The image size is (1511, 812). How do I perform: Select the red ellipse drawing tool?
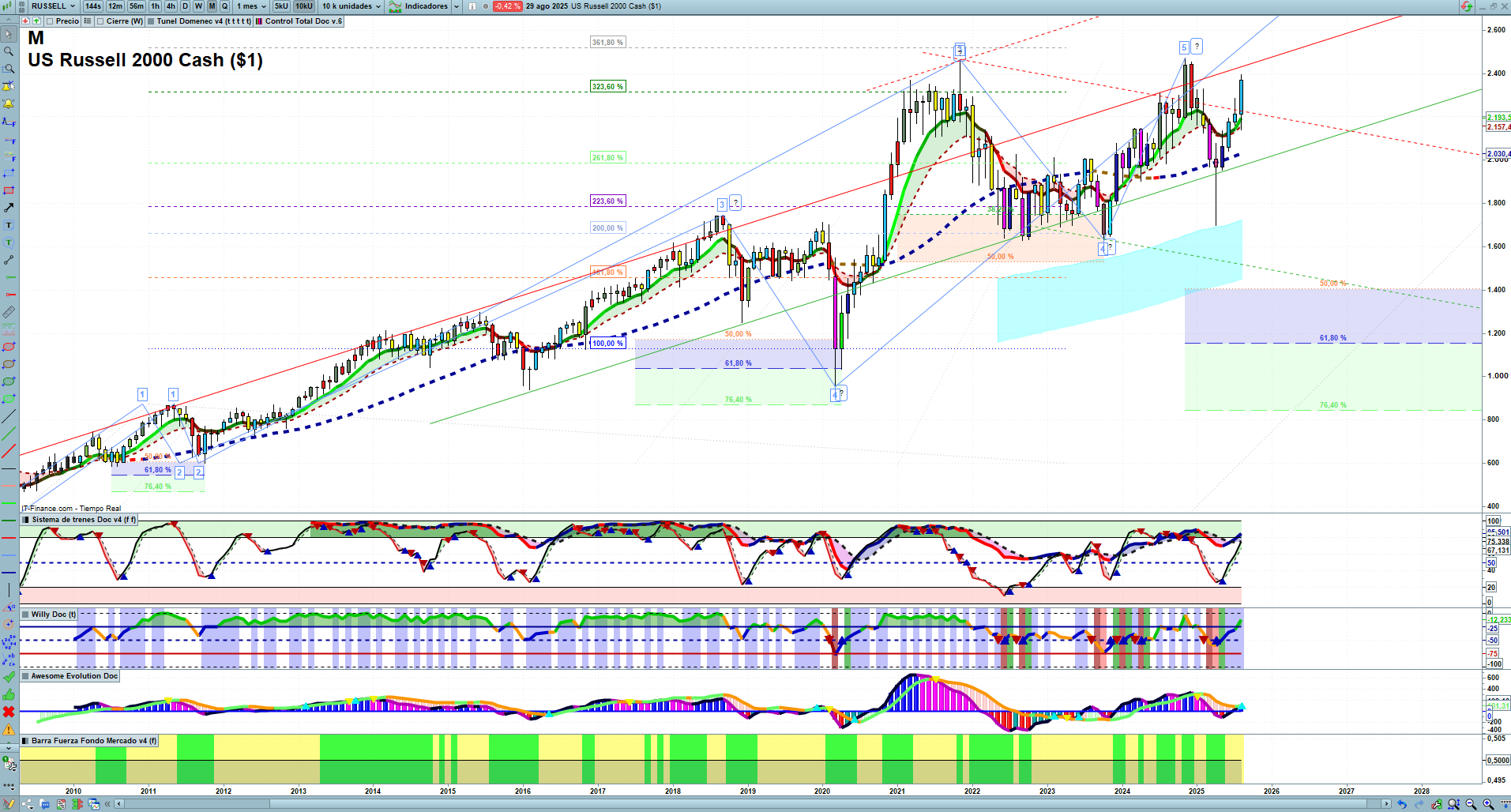(x=9, y=347)
